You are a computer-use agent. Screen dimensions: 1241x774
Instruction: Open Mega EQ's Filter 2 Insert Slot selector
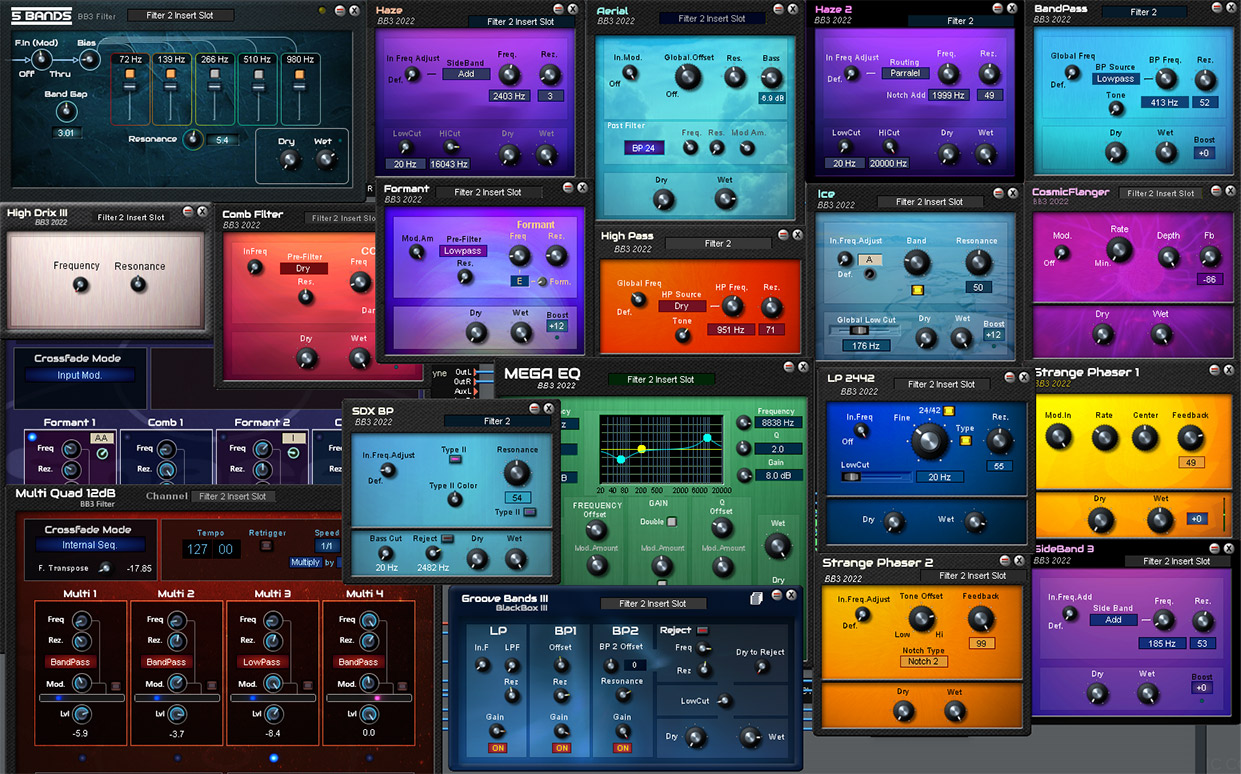tap(660, 380)
